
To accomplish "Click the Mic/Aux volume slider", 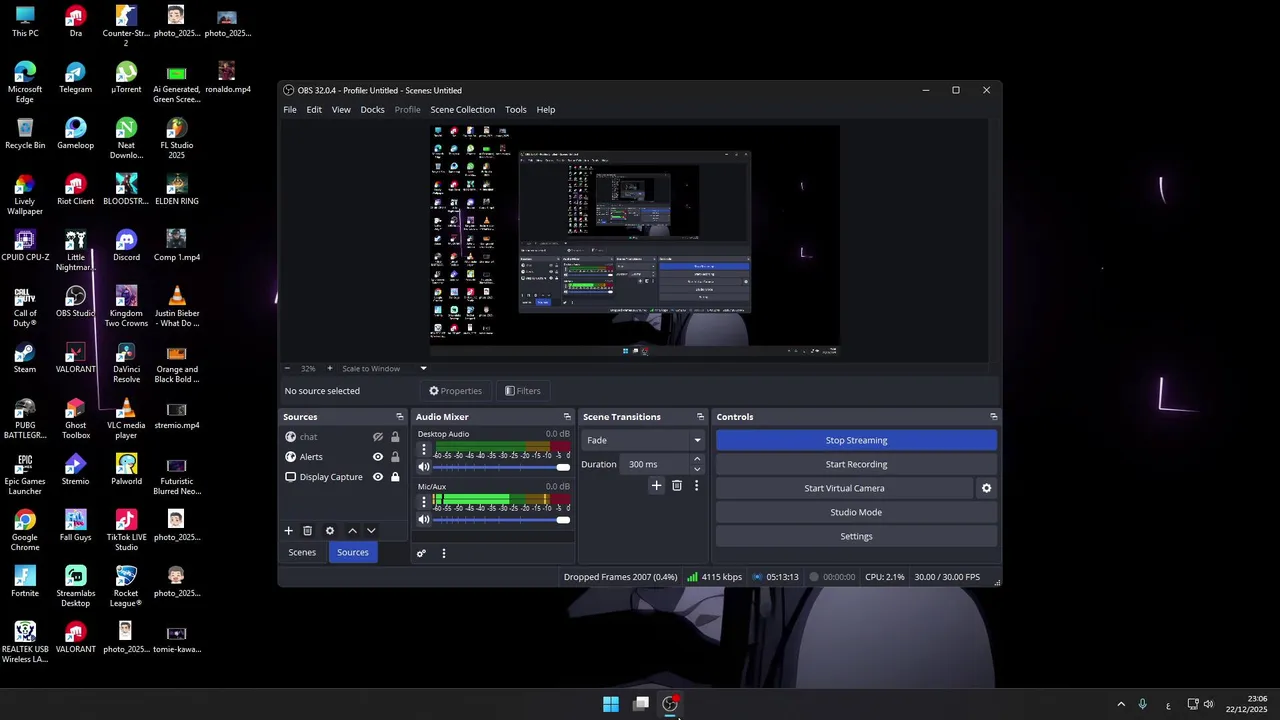I will [502, 519].
